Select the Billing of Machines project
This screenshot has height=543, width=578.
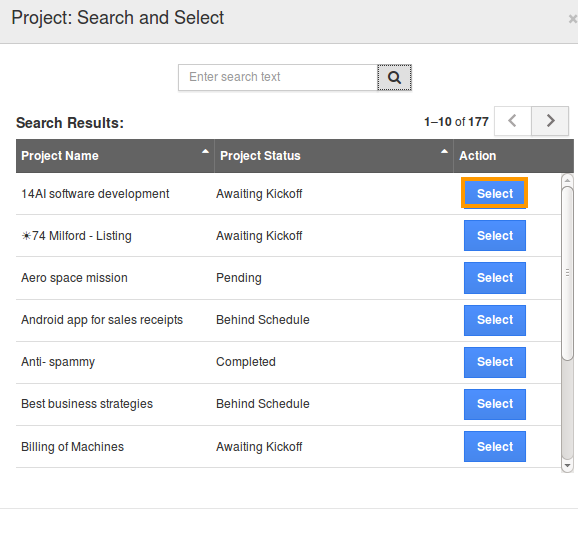495,446
